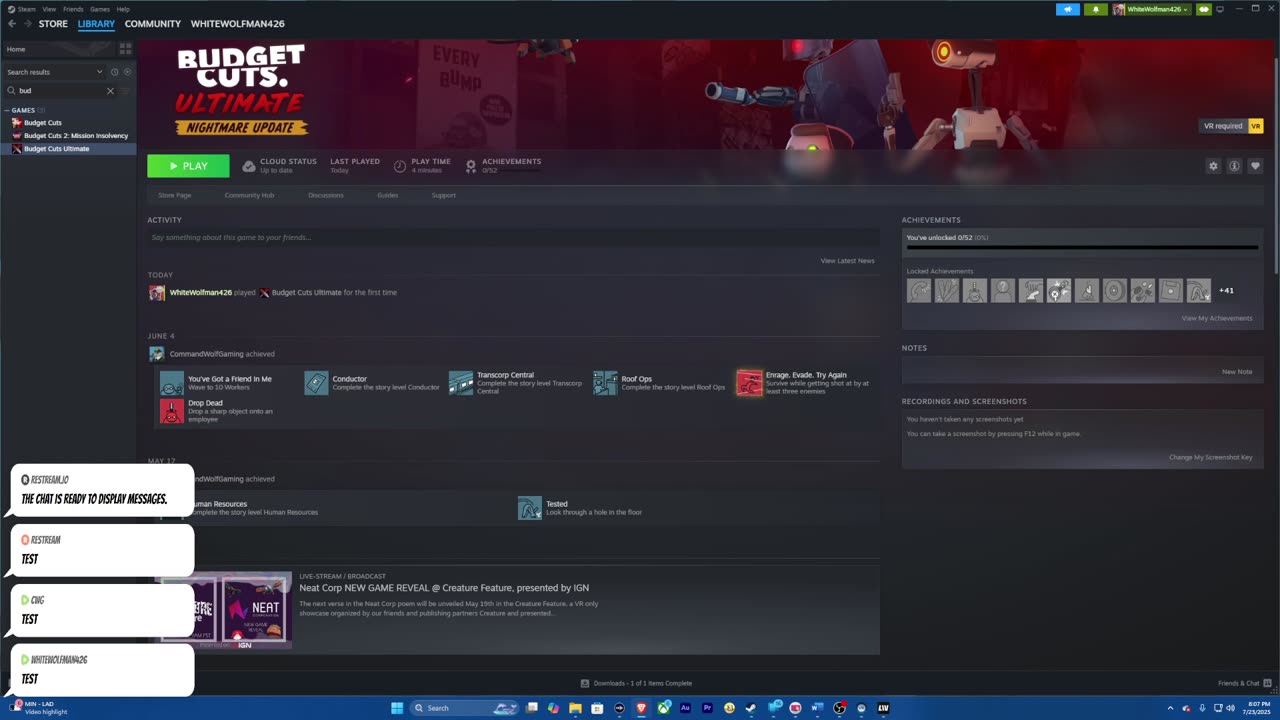The width and height of the screenshot is (1280, 720).
Task: Open the Drop Dead achievement icon
Action: (172, 411)
